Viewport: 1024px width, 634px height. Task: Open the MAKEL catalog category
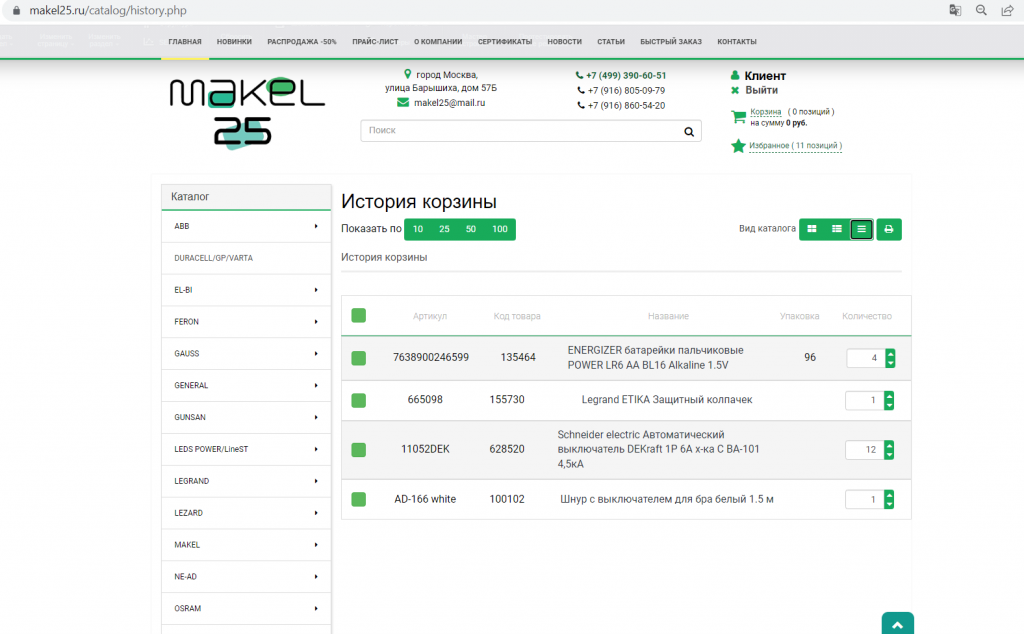246,545
